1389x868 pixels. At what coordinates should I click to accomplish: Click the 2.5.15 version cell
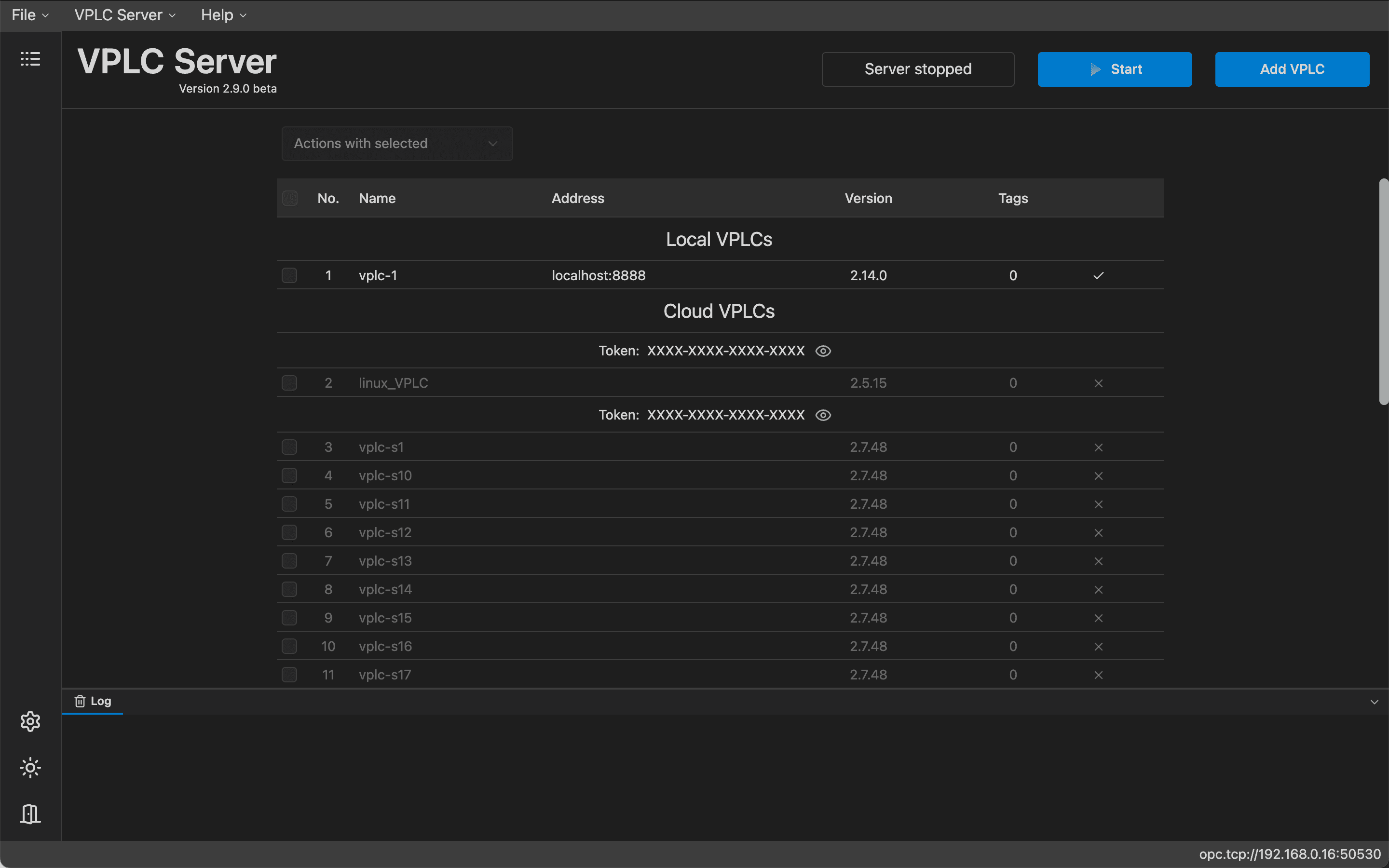869,383
